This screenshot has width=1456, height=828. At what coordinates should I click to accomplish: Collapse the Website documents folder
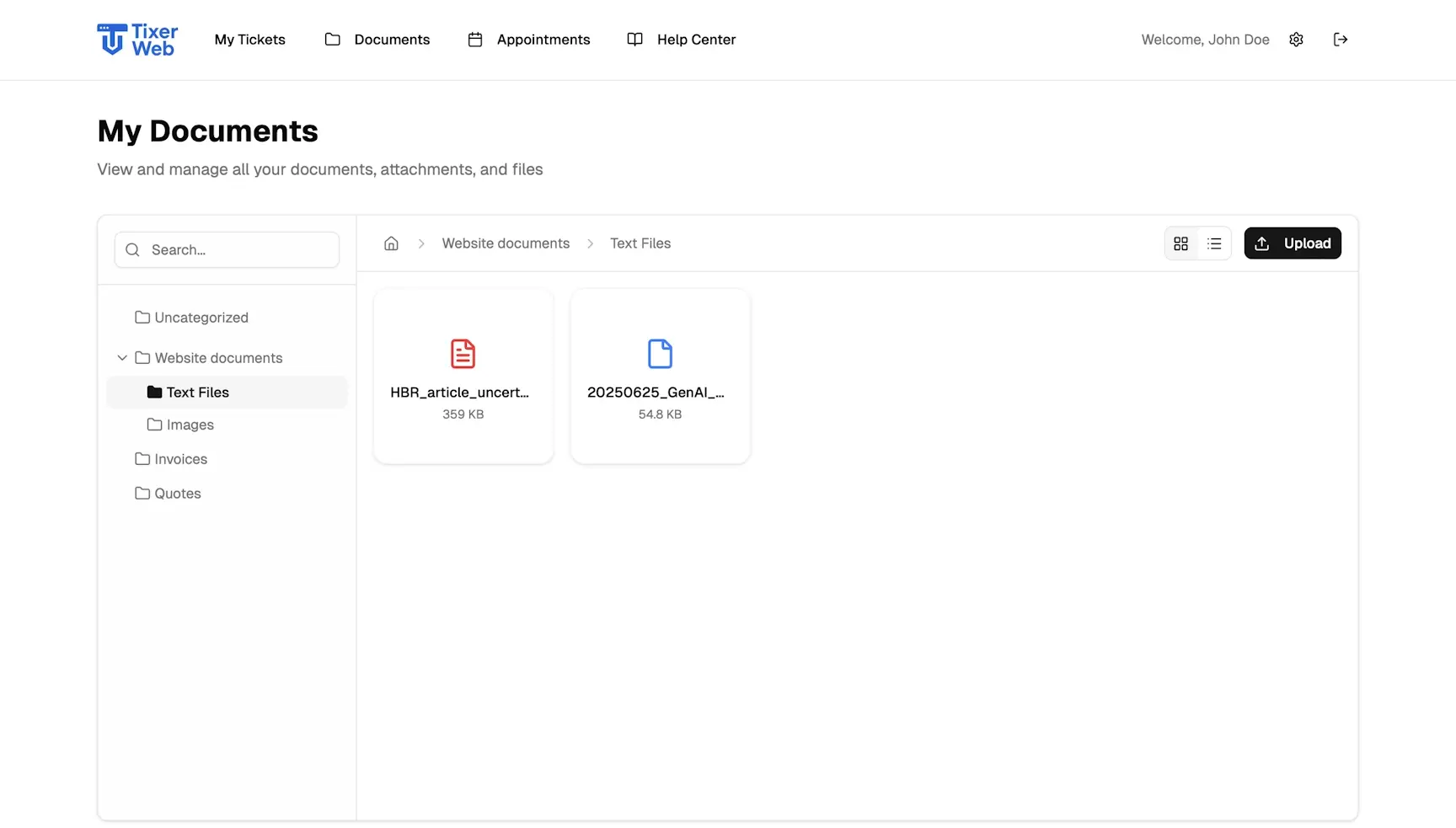(122, 357)
